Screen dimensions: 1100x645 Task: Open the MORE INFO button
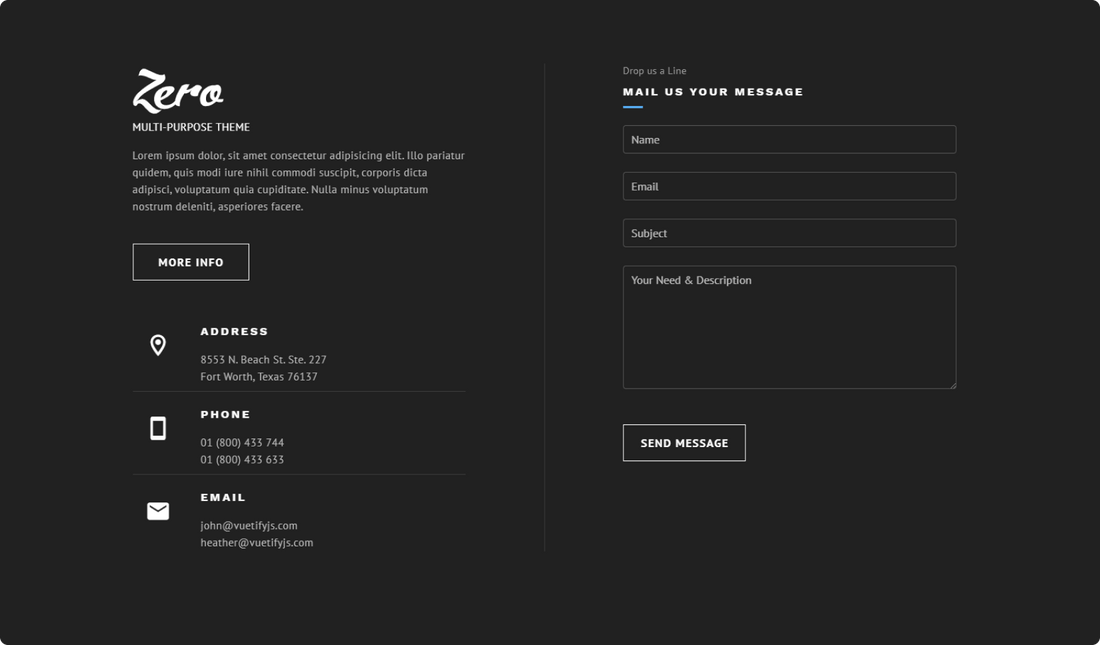pos(191,262)
